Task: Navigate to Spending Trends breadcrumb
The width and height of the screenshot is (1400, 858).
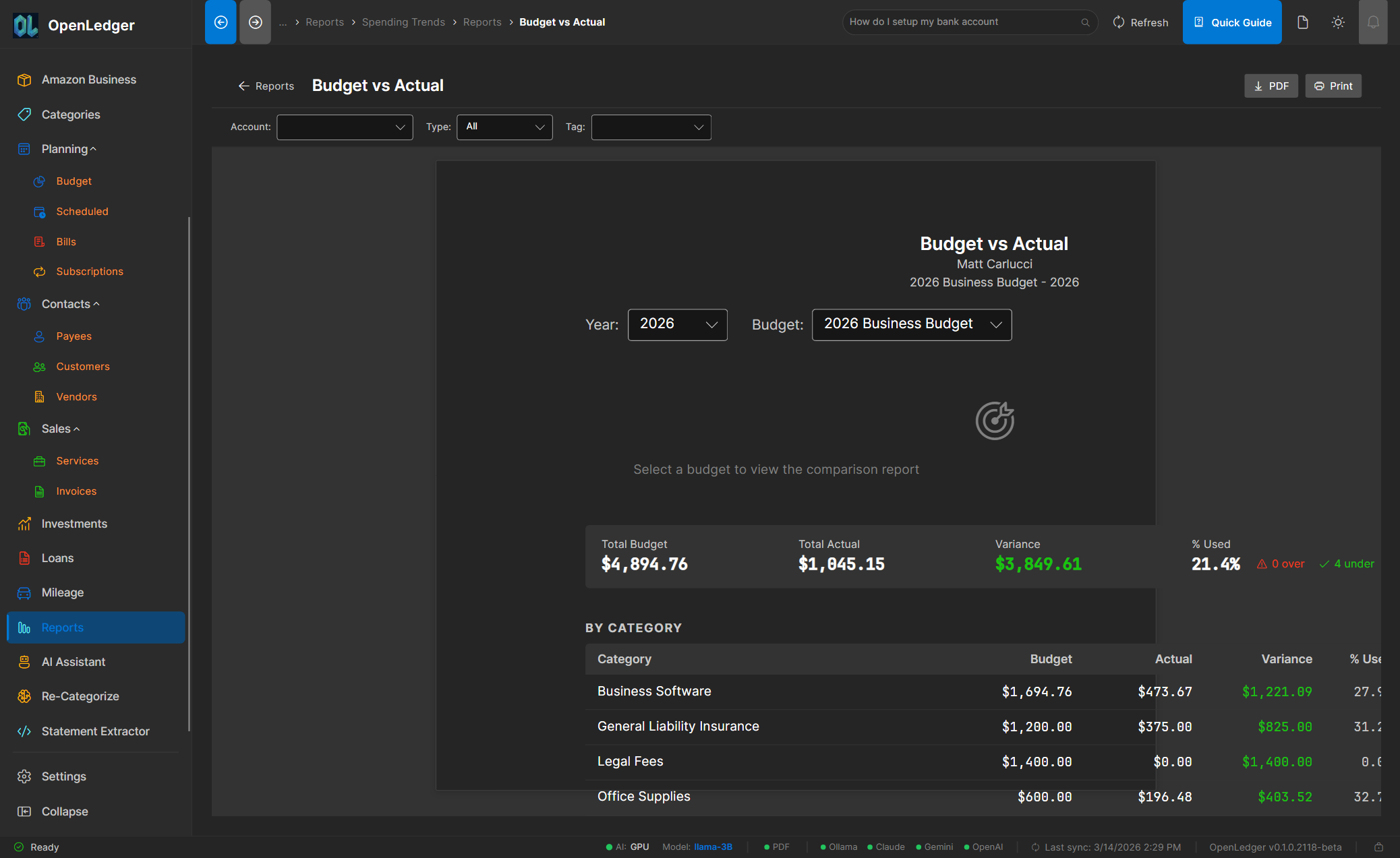Action: (x=403, y=22)
